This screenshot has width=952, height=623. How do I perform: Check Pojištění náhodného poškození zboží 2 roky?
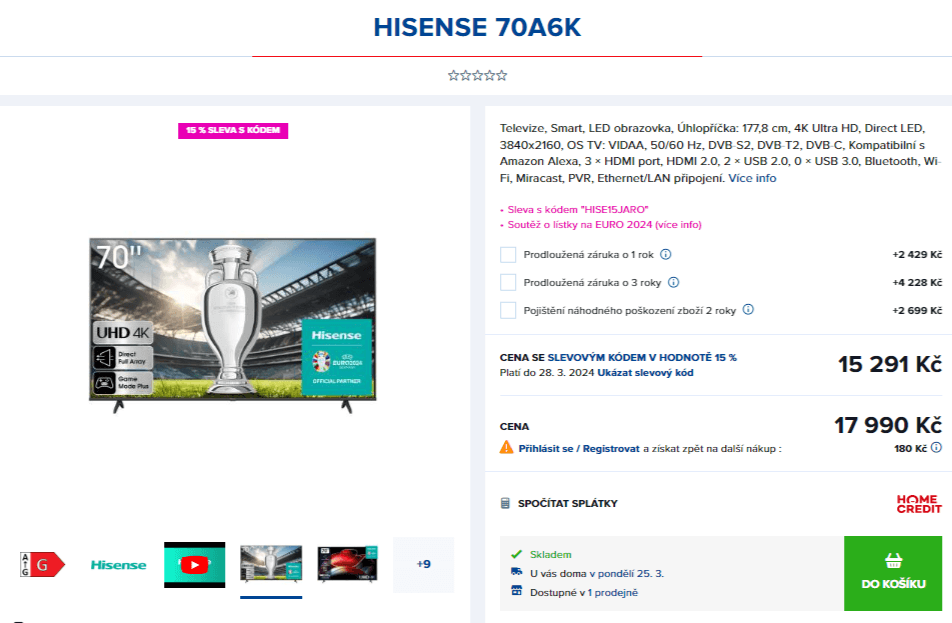[508, 310]
